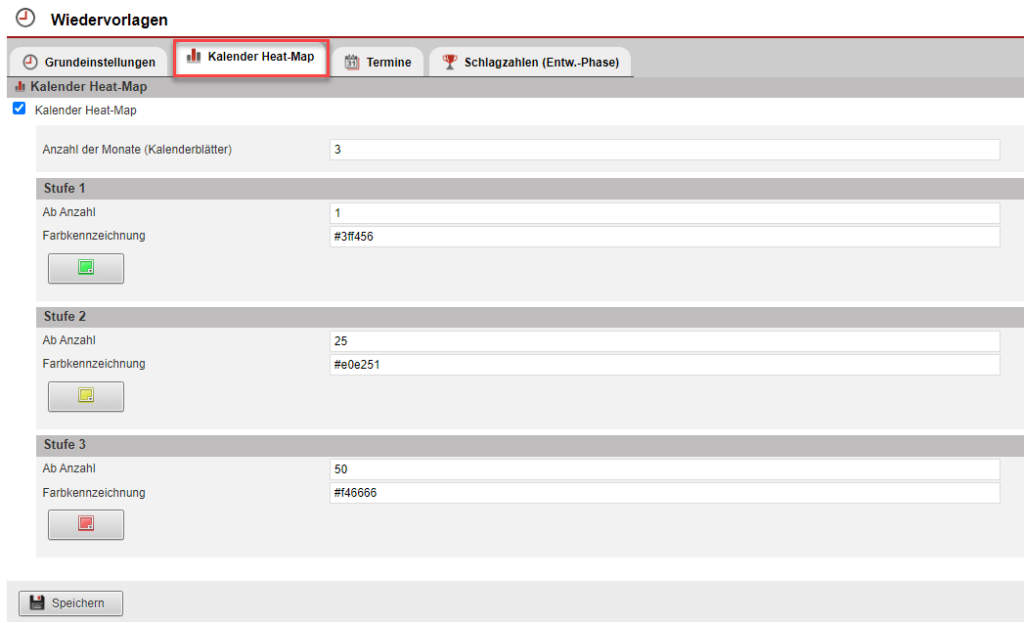1024x623 pixels.
Task: Open the Schlagzahlen (Entw.-Phase) tab
Action: [530, 62]
